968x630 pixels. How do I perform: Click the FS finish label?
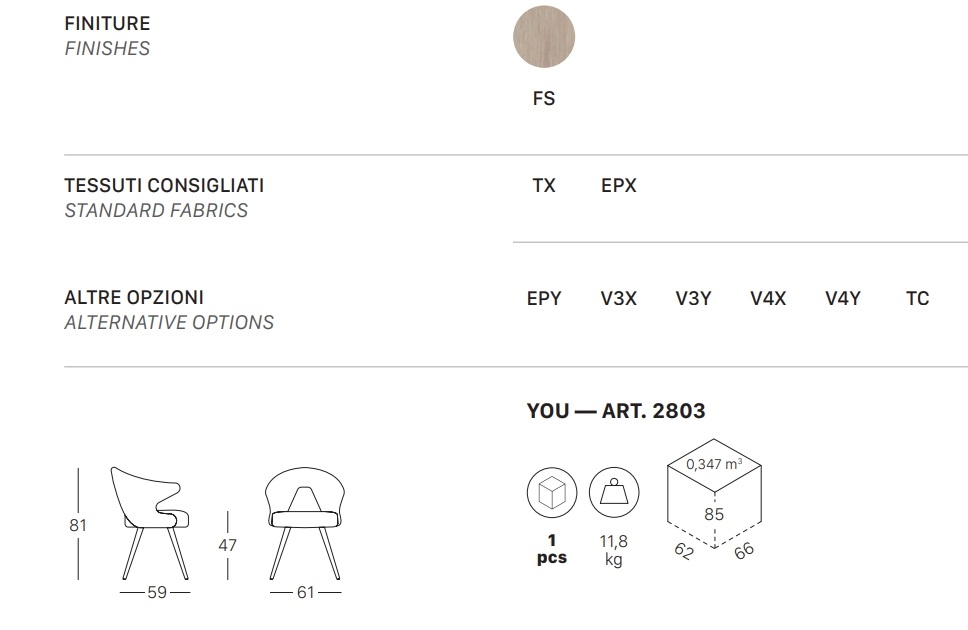(544, 98)
